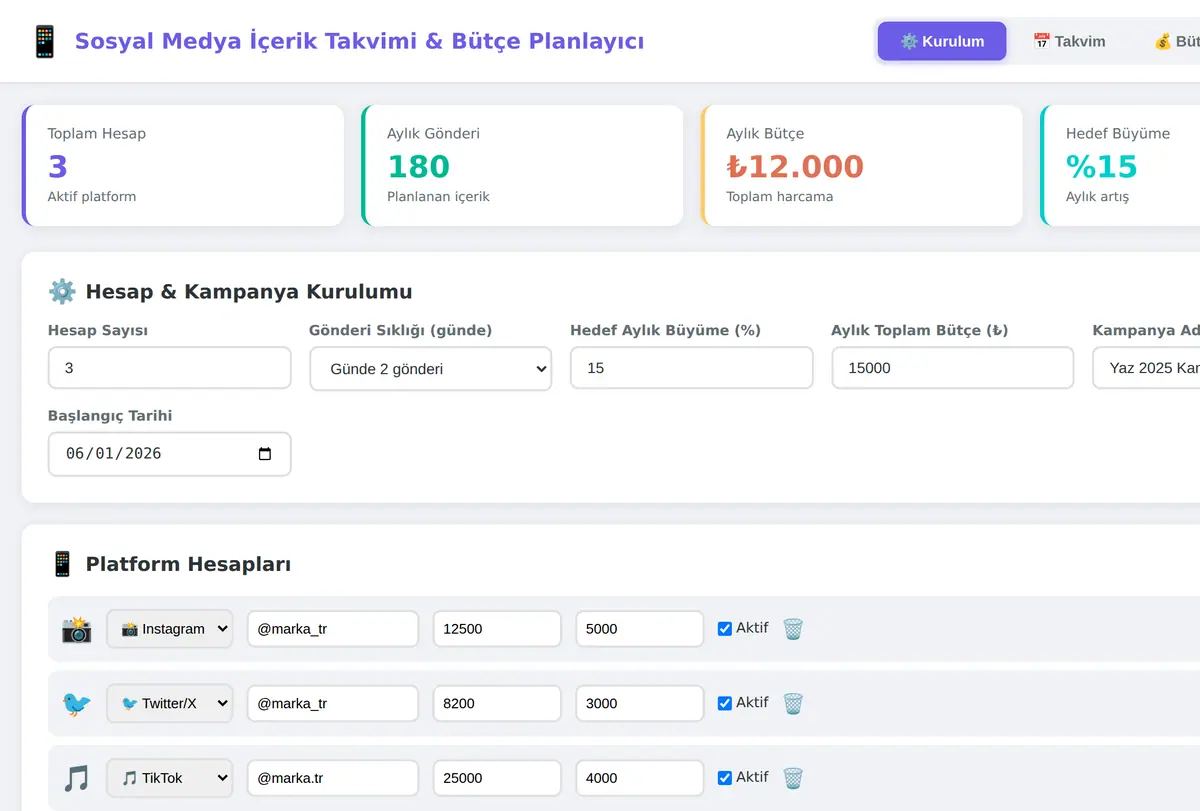Click the Planlanan içerik caption
The image size is (1200, 811).
coord(438,196)
